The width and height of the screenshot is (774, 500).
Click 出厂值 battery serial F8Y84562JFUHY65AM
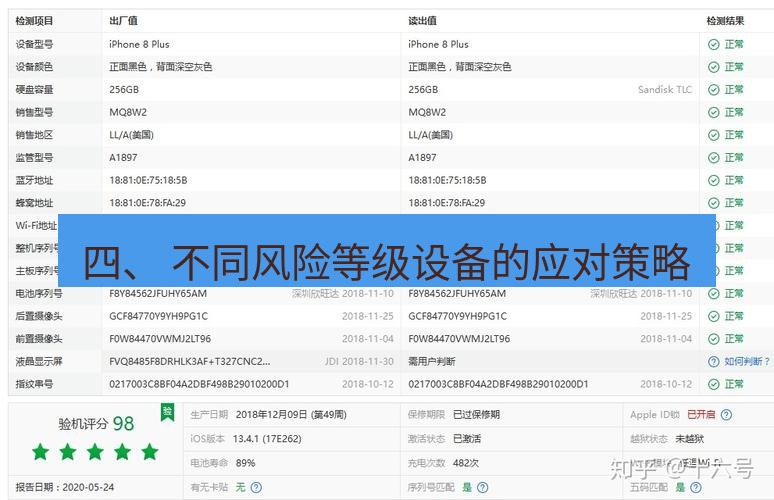[158, 294]
